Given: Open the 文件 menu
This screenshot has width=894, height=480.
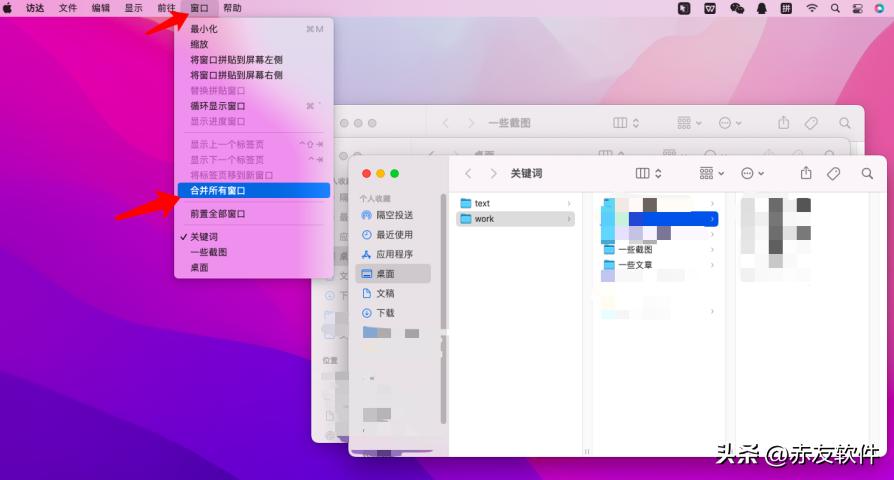Looking at the screenshot, I should point(68,8).
